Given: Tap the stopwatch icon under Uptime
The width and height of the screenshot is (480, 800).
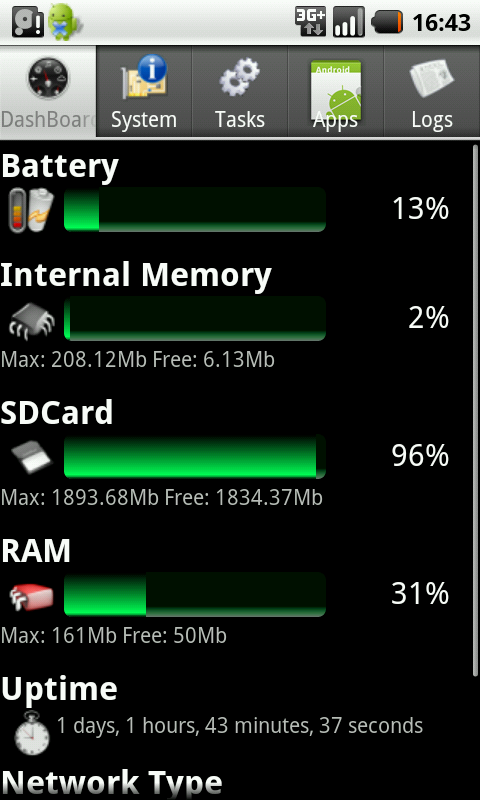Looking at the screenshot, I should tap(31, 733).
